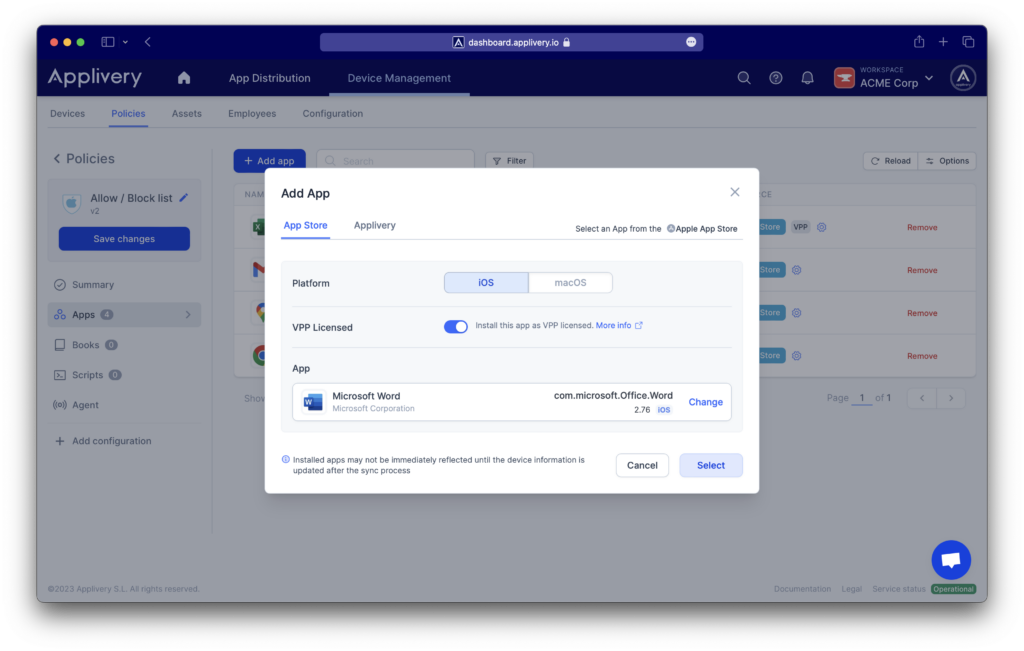Open the Documentation footer link
The image size is (1024, 651).
[802, 589]
